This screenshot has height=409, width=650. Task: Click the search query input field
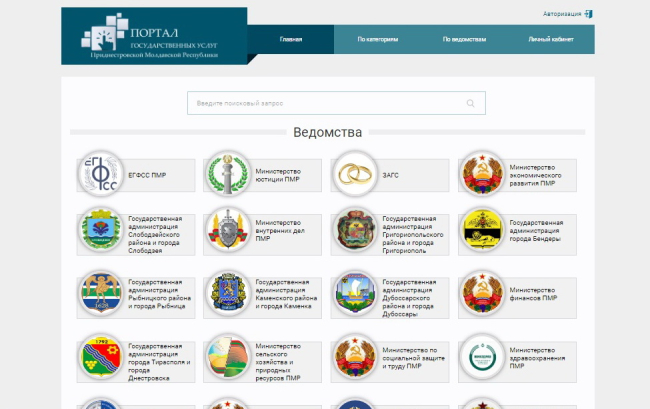pos(325,103)
